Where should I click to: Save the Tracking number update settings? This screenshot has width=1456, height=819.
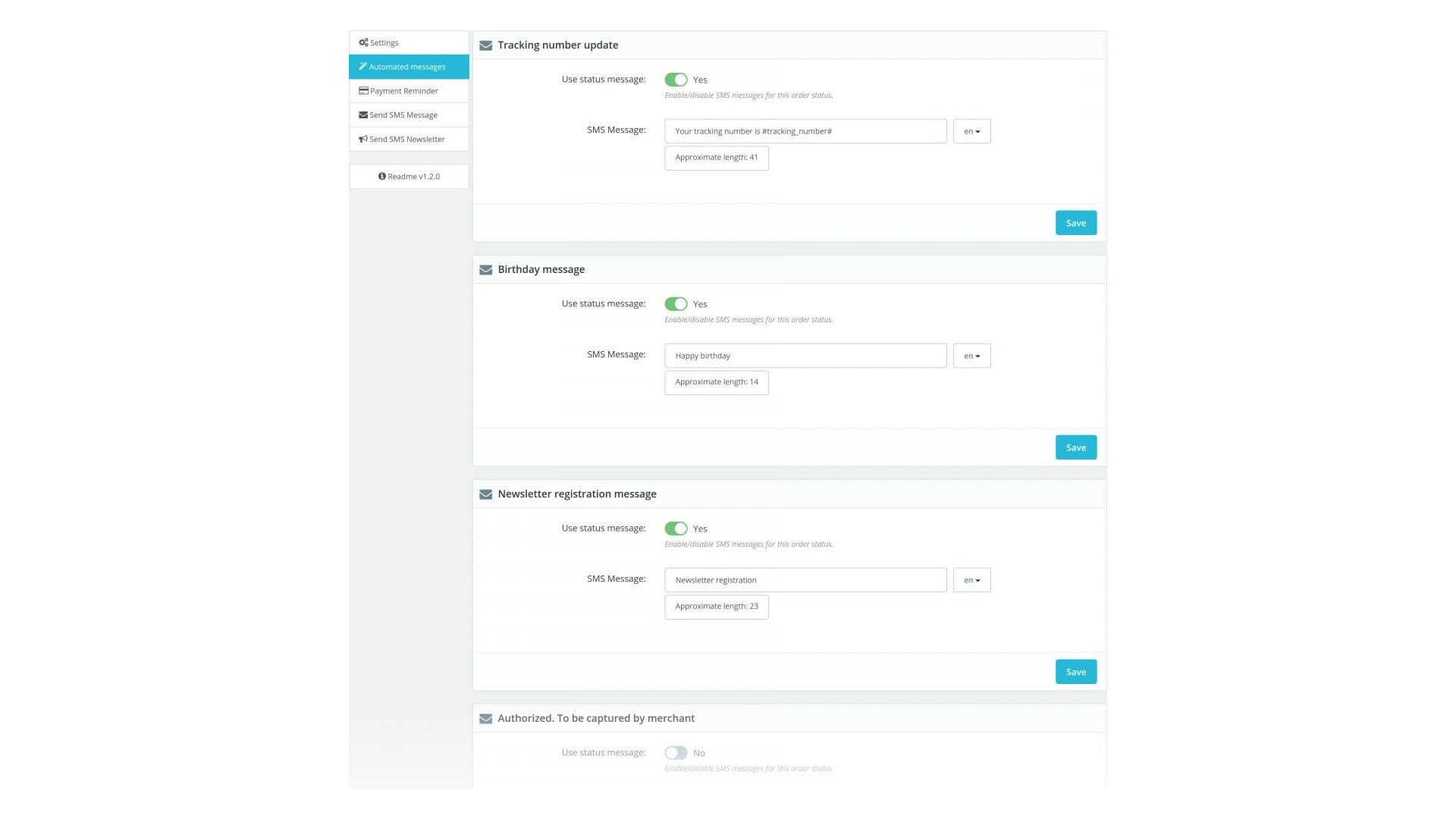1075,223
